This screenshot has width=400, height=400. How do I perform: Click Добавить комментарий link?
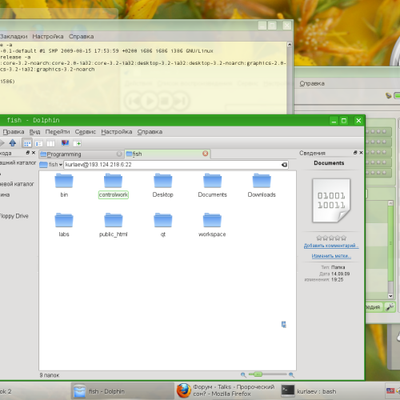click(331, 246)
